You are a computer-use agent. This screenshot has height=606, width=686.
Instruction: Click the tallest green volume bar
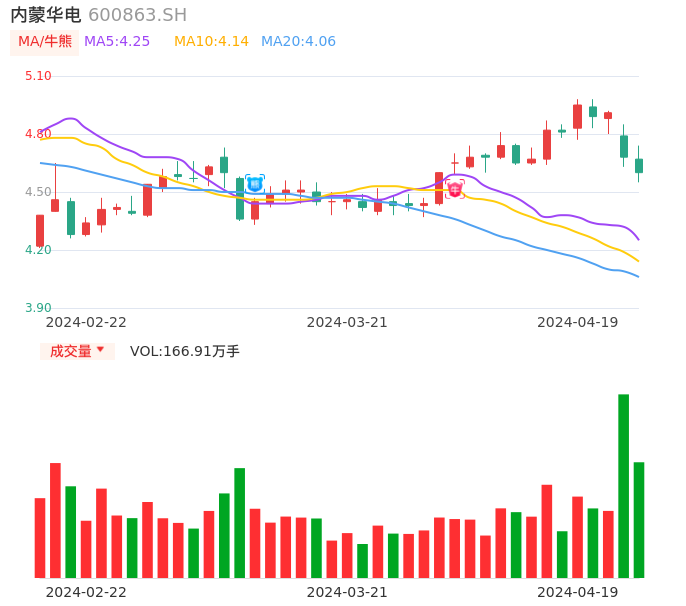623,485
